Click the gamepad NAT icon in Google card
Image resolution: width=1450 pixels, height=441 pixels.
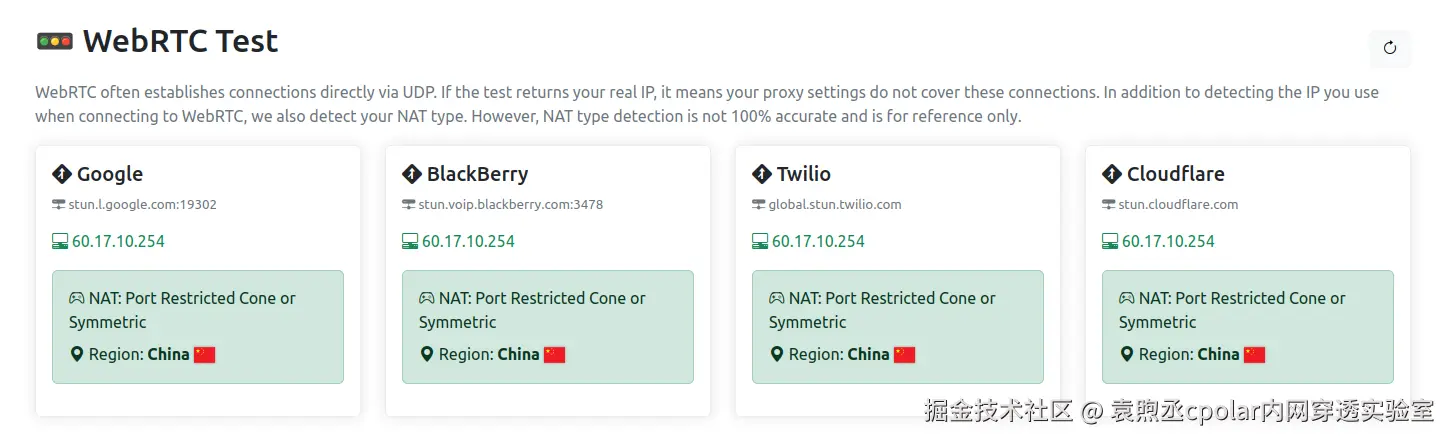77,298
